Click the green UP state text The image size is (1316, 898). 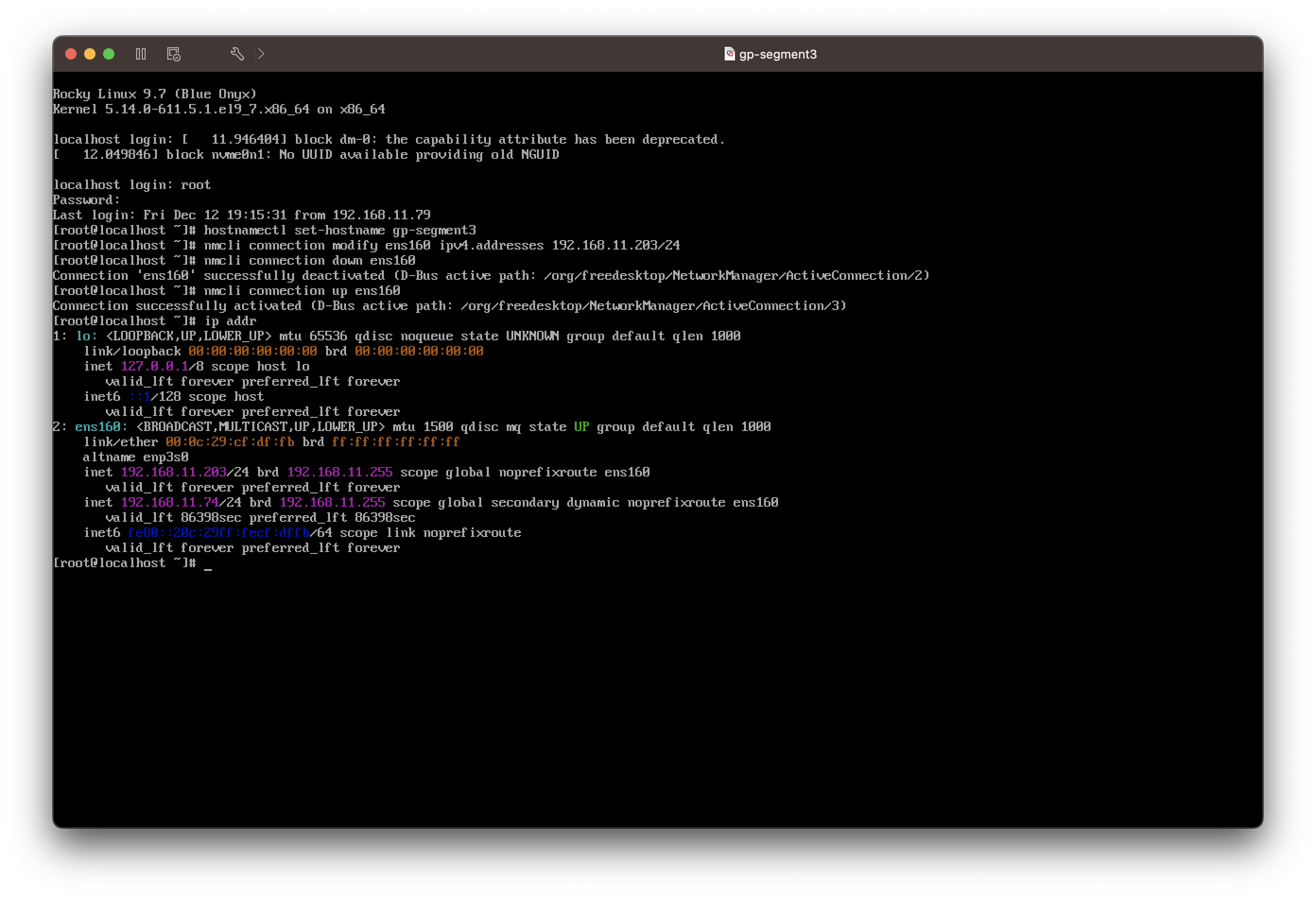click(x=581, y=427)
